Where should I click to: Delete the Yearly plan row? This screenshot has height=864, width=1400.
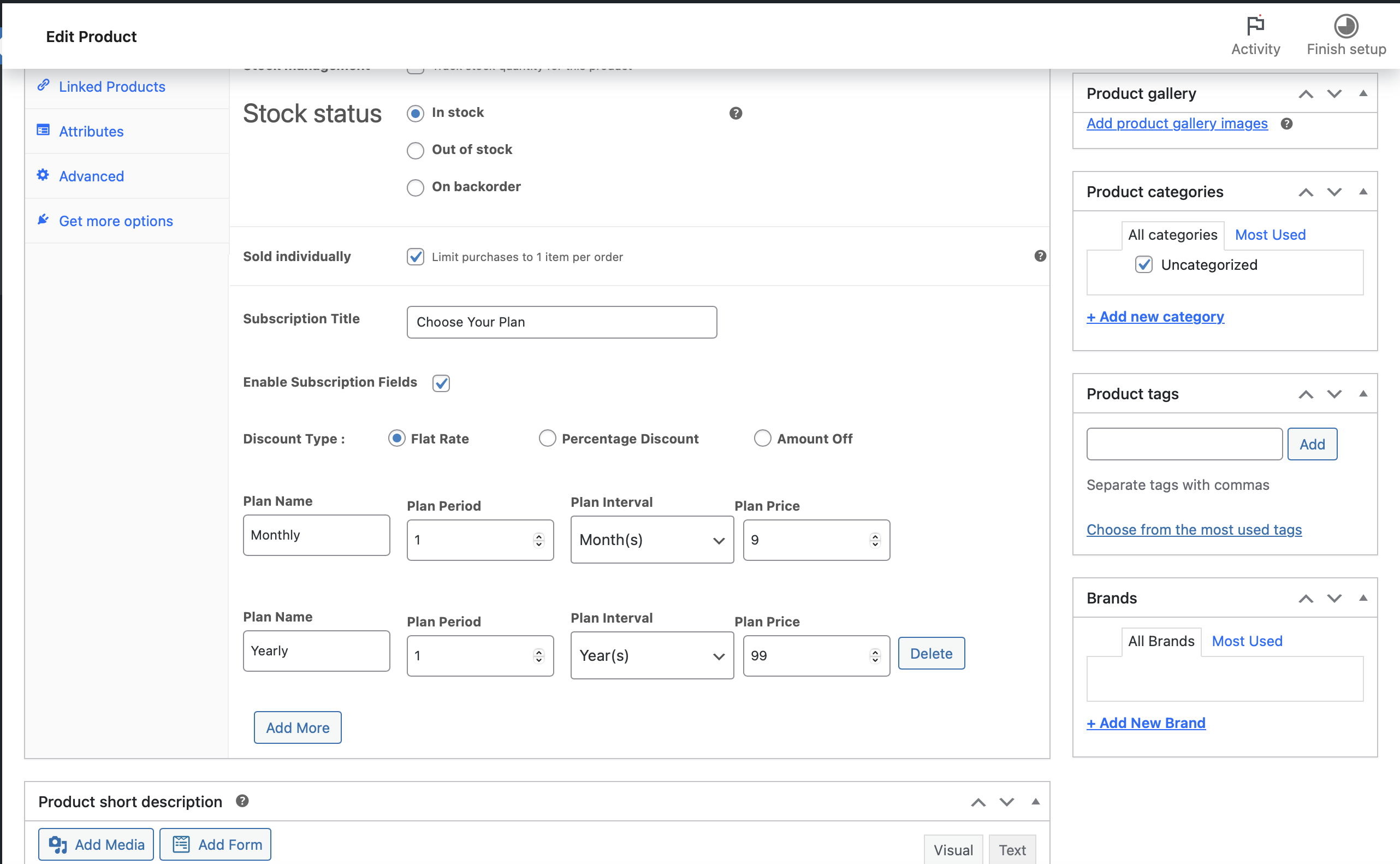click(x=931, y=653)
